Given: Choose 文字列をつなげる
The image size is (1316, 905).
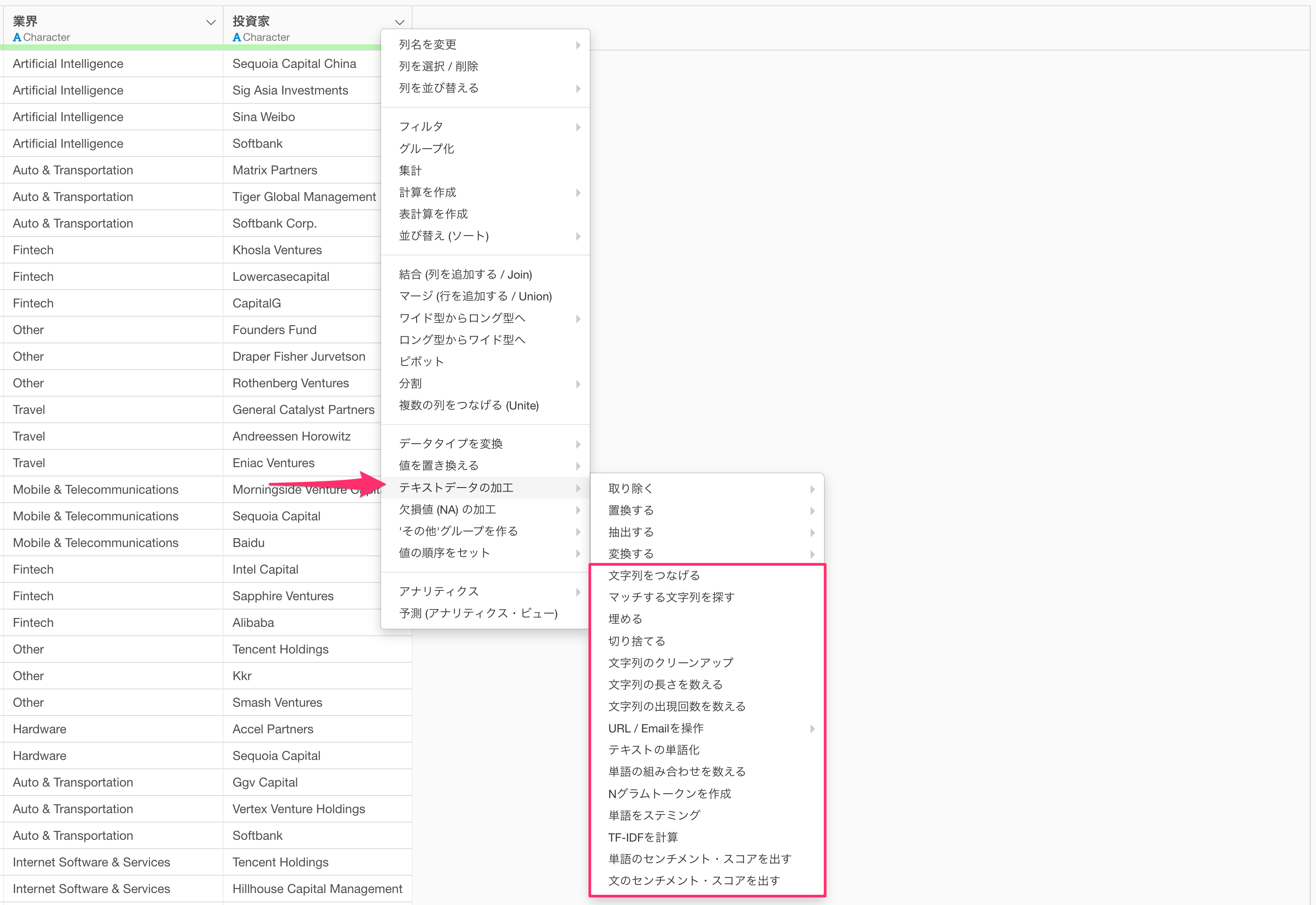Looking at the screenshot, I should (x=707, y=575).
